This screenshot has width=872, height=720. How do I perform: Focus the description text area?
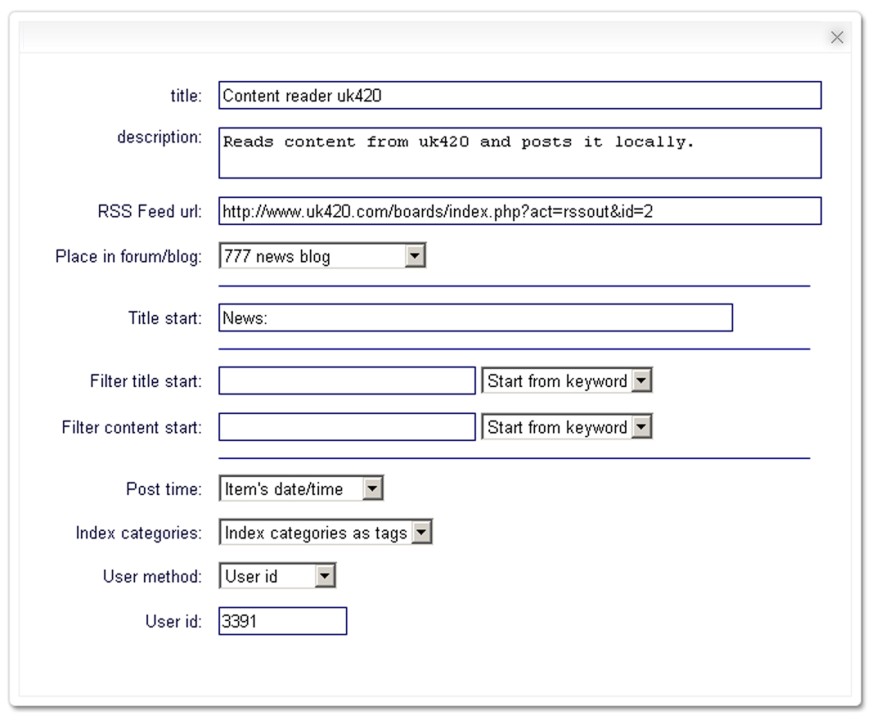[x=519, y=153]
